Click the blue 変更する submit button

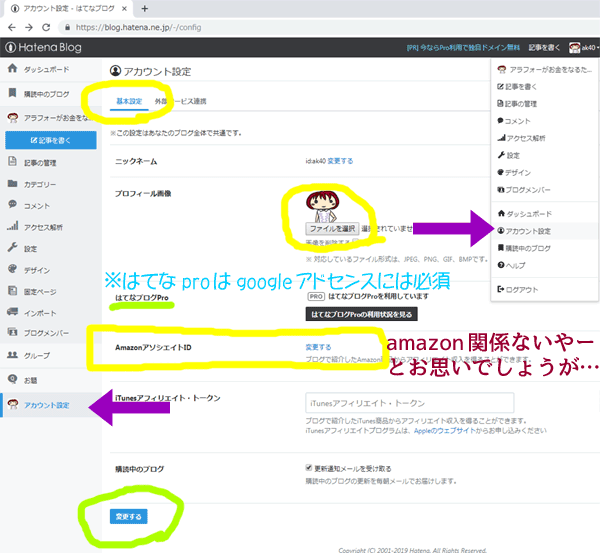coord(129,516)
